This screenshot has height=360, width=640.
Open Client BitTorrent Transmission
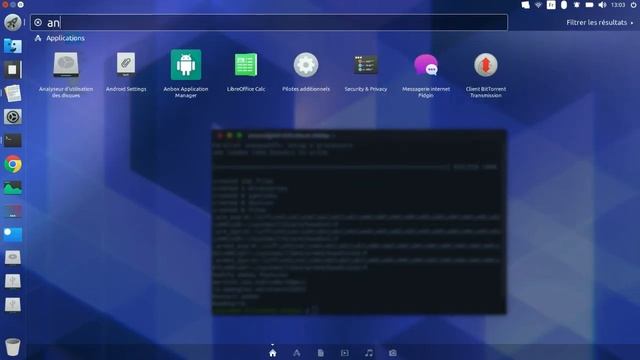(x=486, y=74)
